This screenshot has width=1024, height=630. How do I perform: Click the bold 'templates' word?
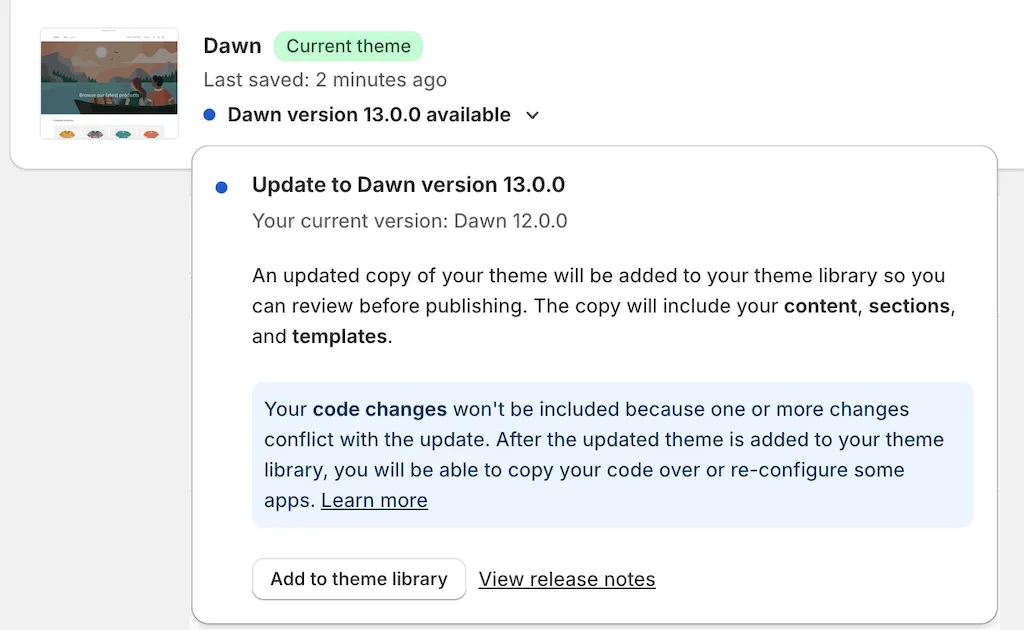click(x=340, y=336)
